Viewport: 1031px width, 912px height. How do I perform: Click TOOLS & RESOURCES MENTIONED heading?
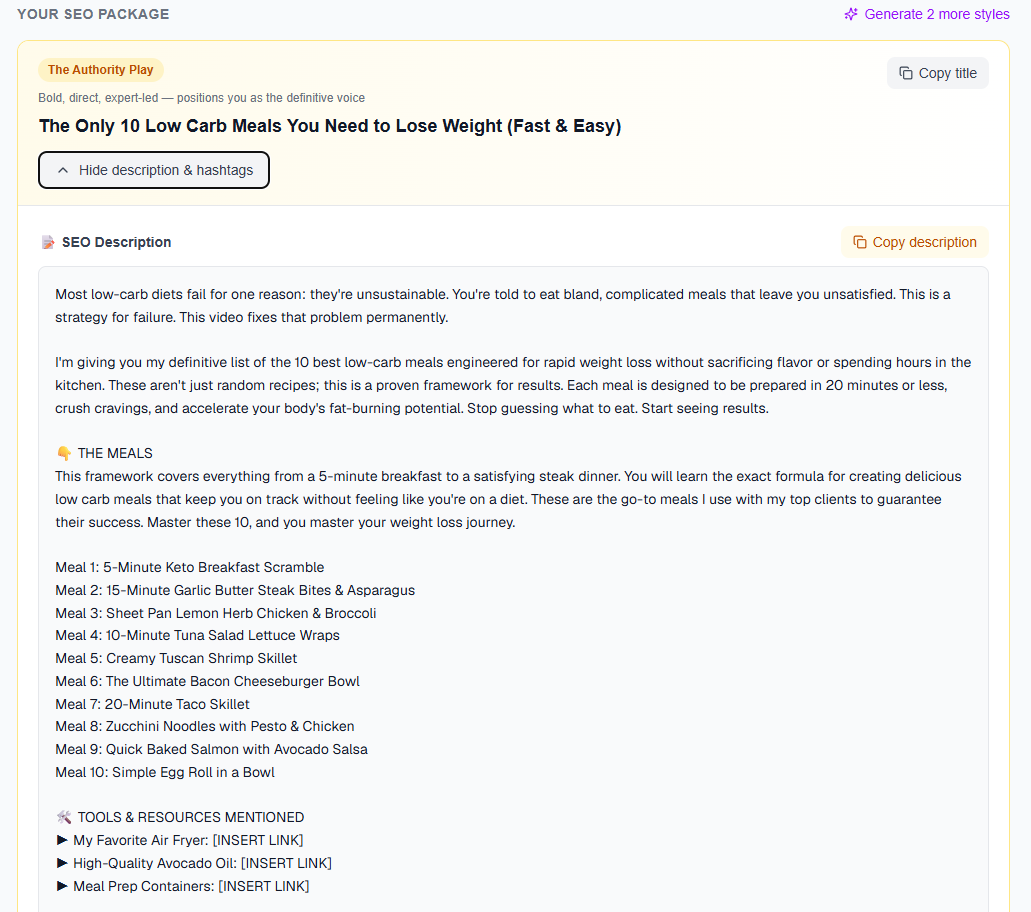coord(191,817)
